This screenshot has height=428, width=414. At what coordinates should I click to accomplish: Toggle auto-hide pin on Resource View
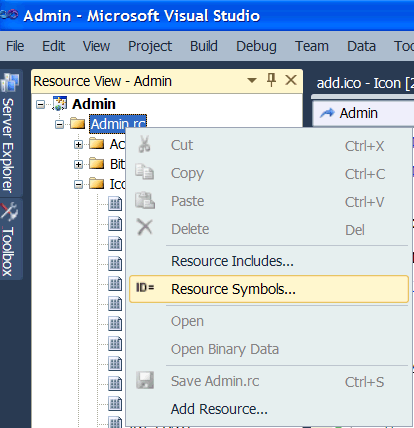tap(272, 80)
